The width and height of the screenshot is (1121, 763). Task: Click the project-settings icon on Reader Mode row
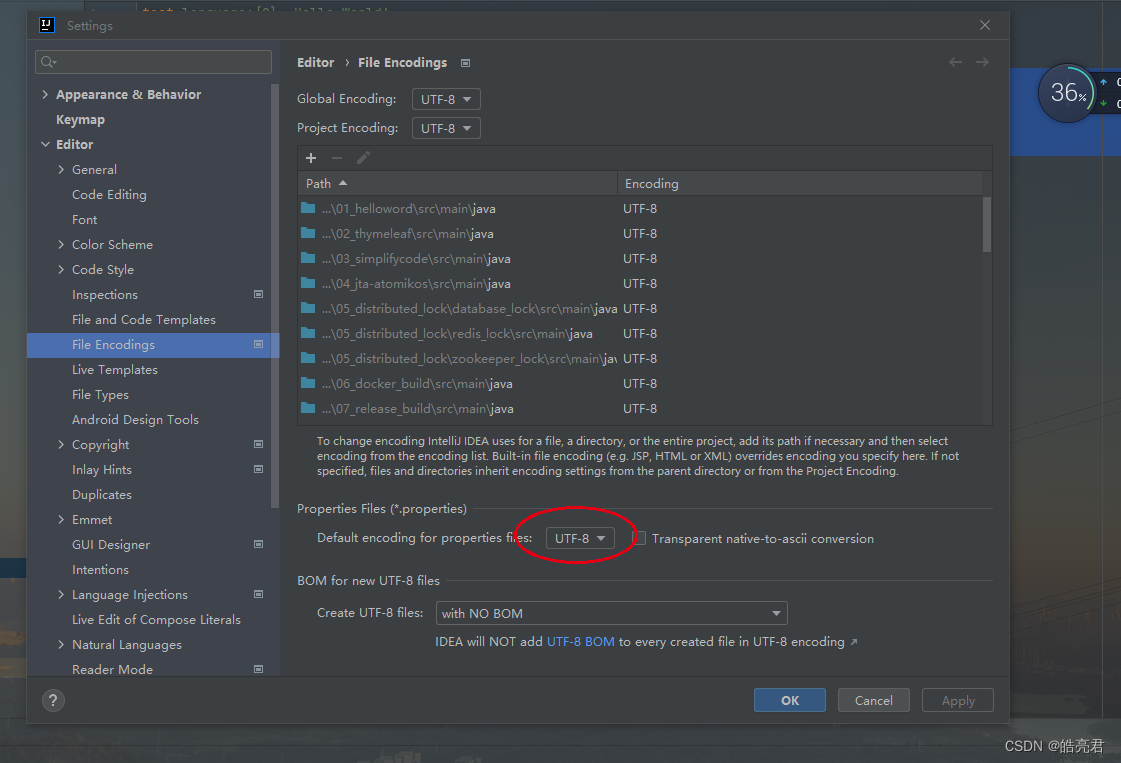pyautogui.click(x=259, y=669)
